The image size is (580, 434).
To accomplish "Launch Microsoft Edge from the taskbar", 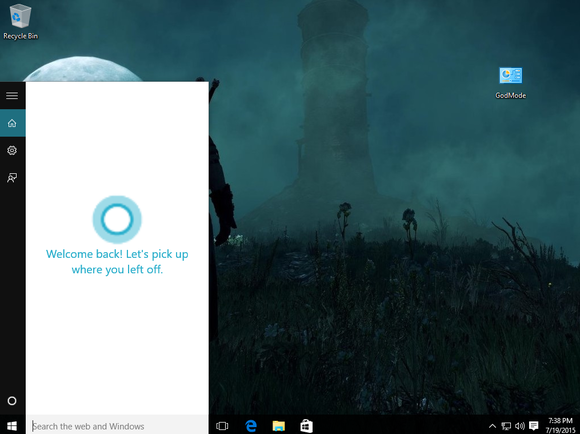I will [251, 426].
